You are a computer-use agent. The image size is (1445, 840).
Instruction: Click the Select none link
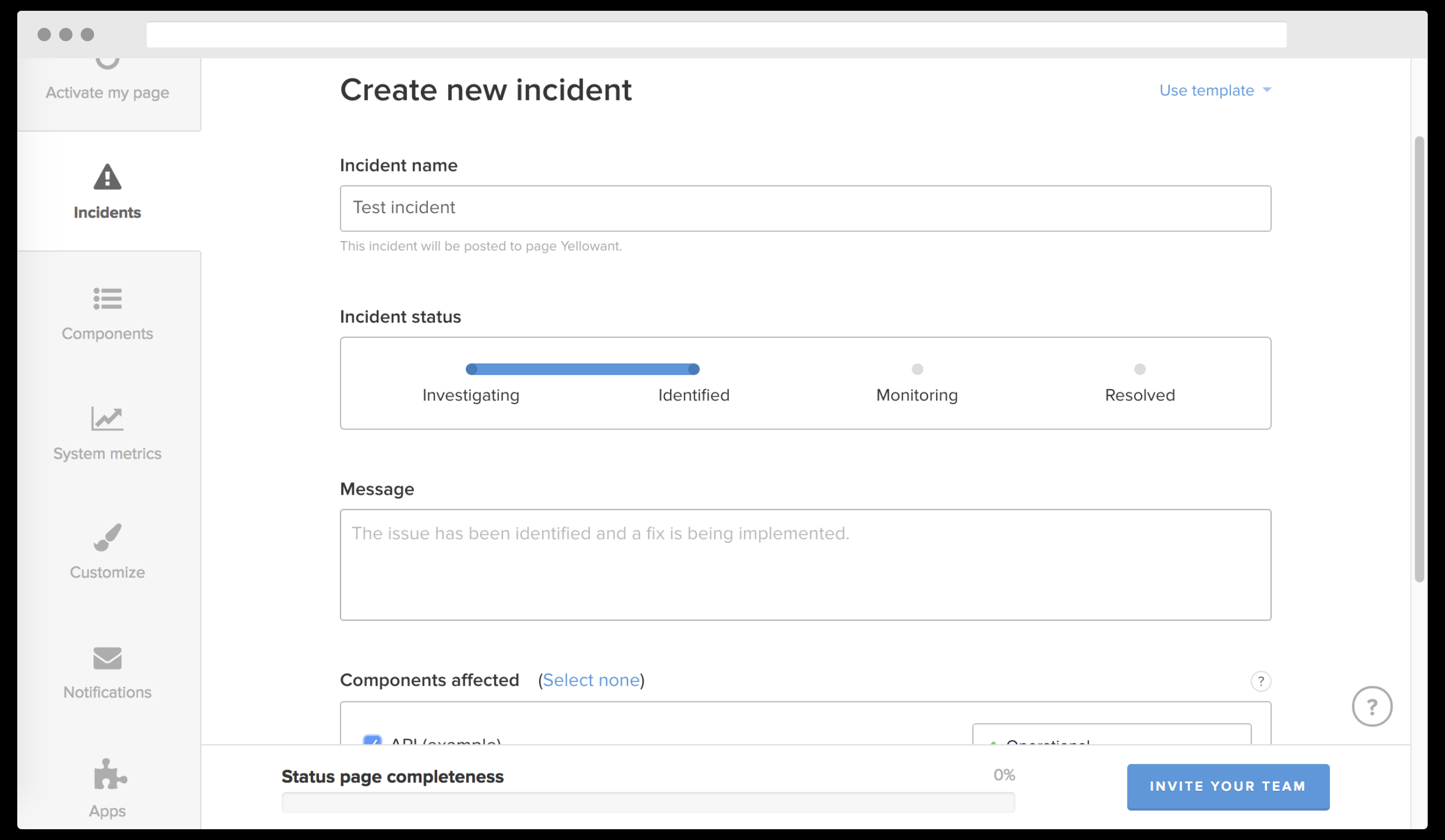591,680
